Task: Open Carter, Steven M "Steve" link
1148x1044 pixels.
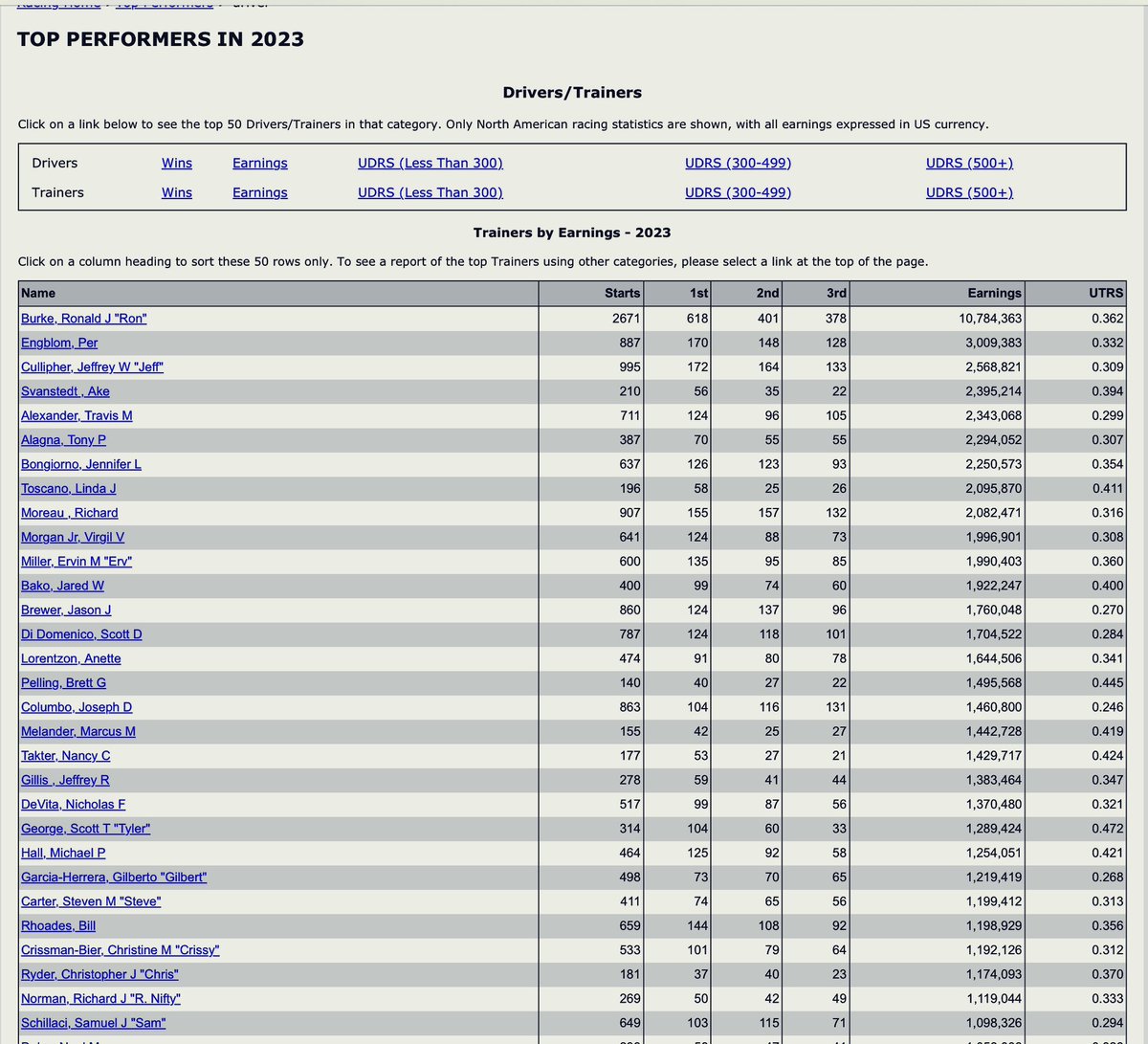Action: [91, 901]
